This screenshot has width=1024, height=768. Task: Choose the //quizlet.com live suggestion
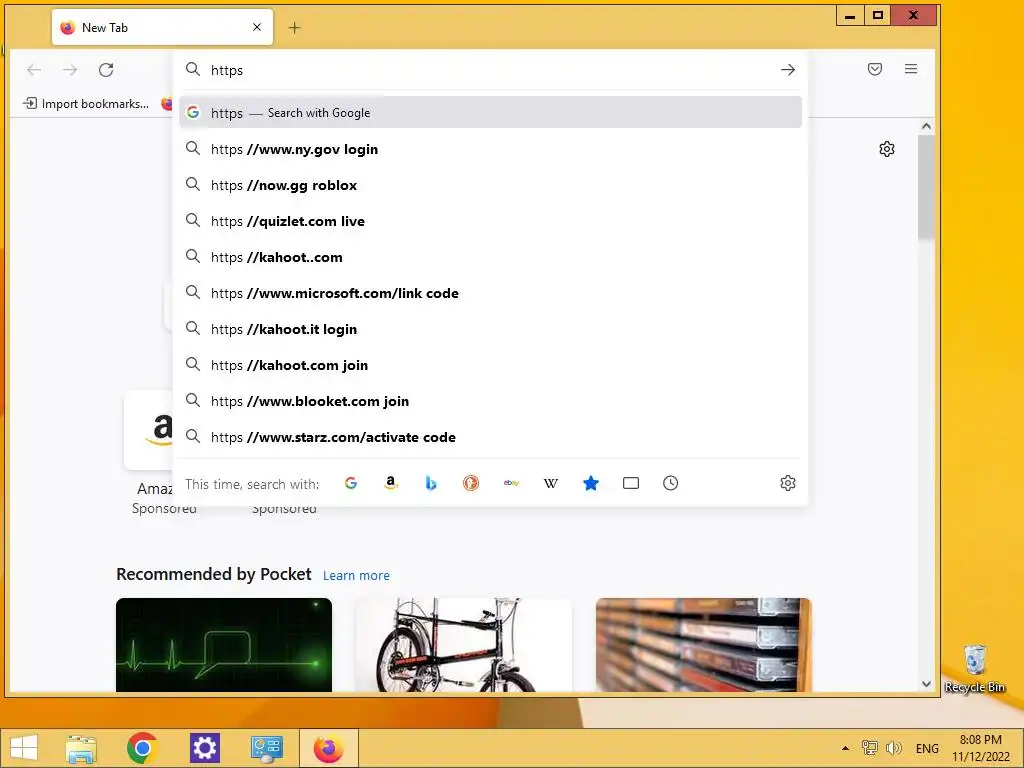pos(490,221)
